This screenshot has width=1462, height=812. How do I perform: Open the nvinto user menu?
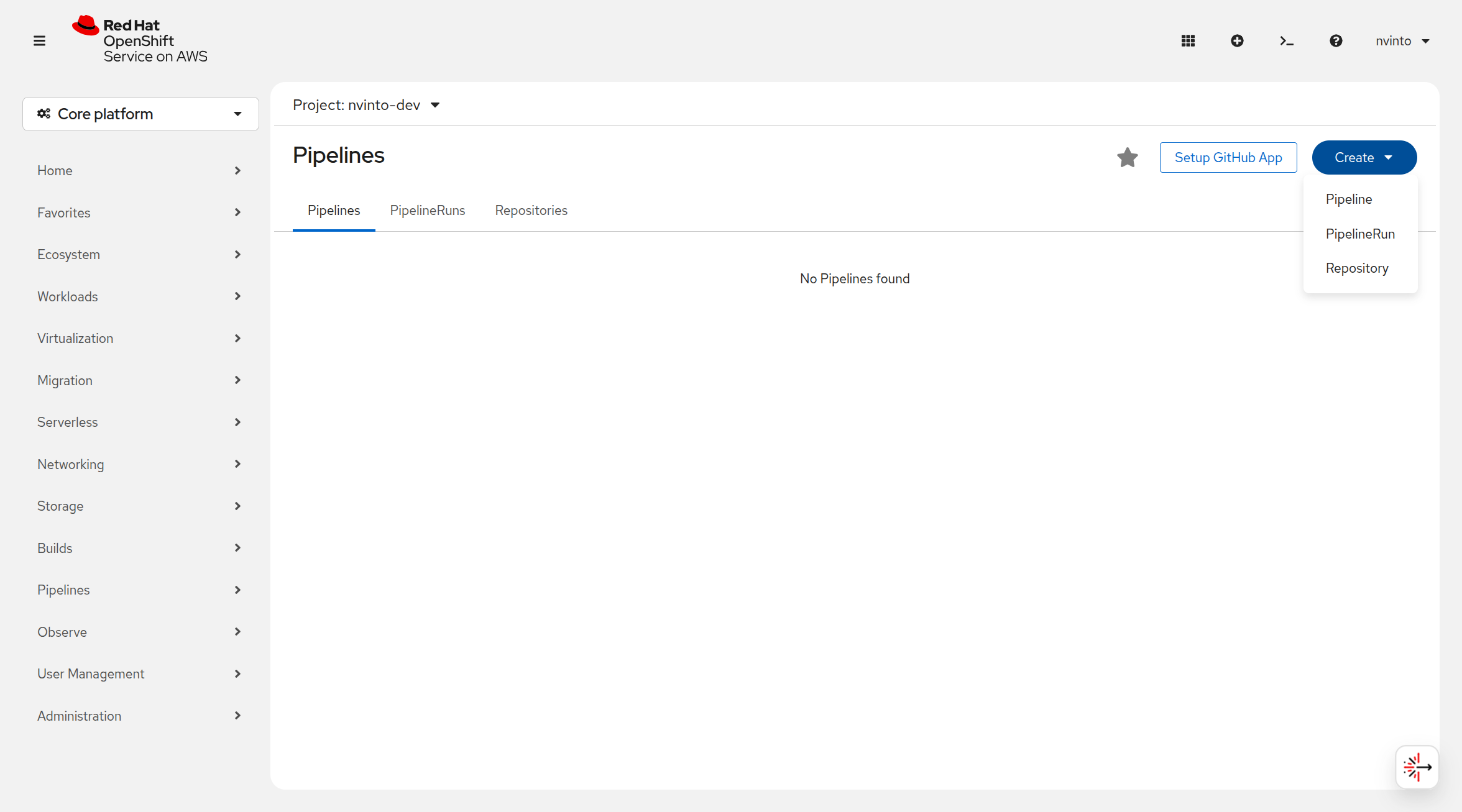pos(1403,41)
